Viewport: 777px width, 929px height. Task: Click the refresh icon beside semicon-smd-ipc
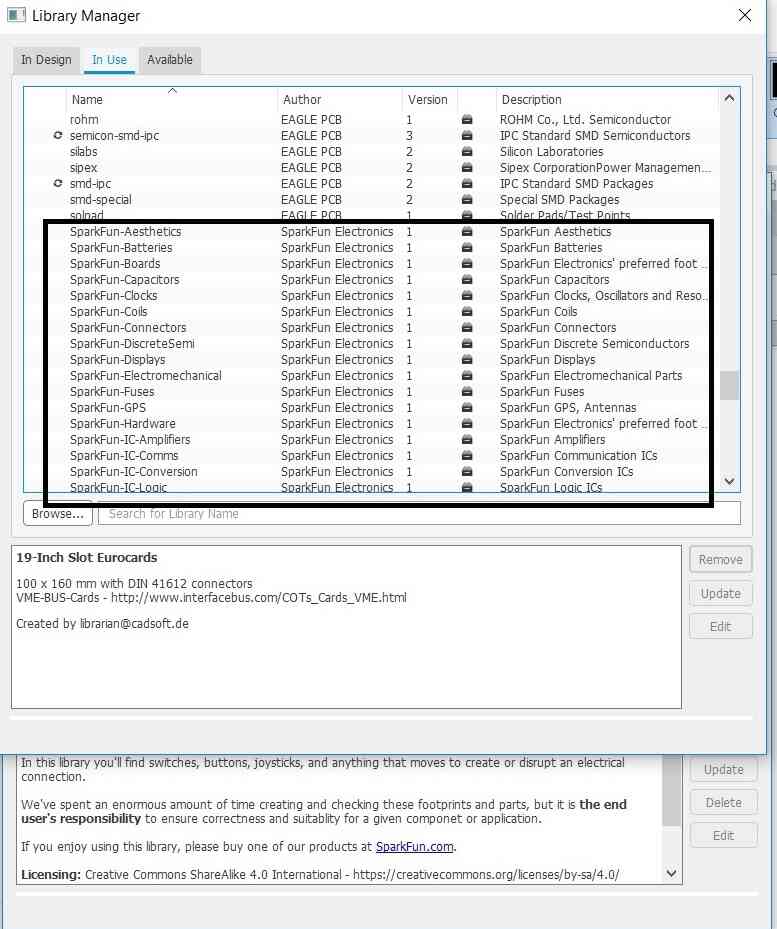pyautogui.click(x=57, y=135)
